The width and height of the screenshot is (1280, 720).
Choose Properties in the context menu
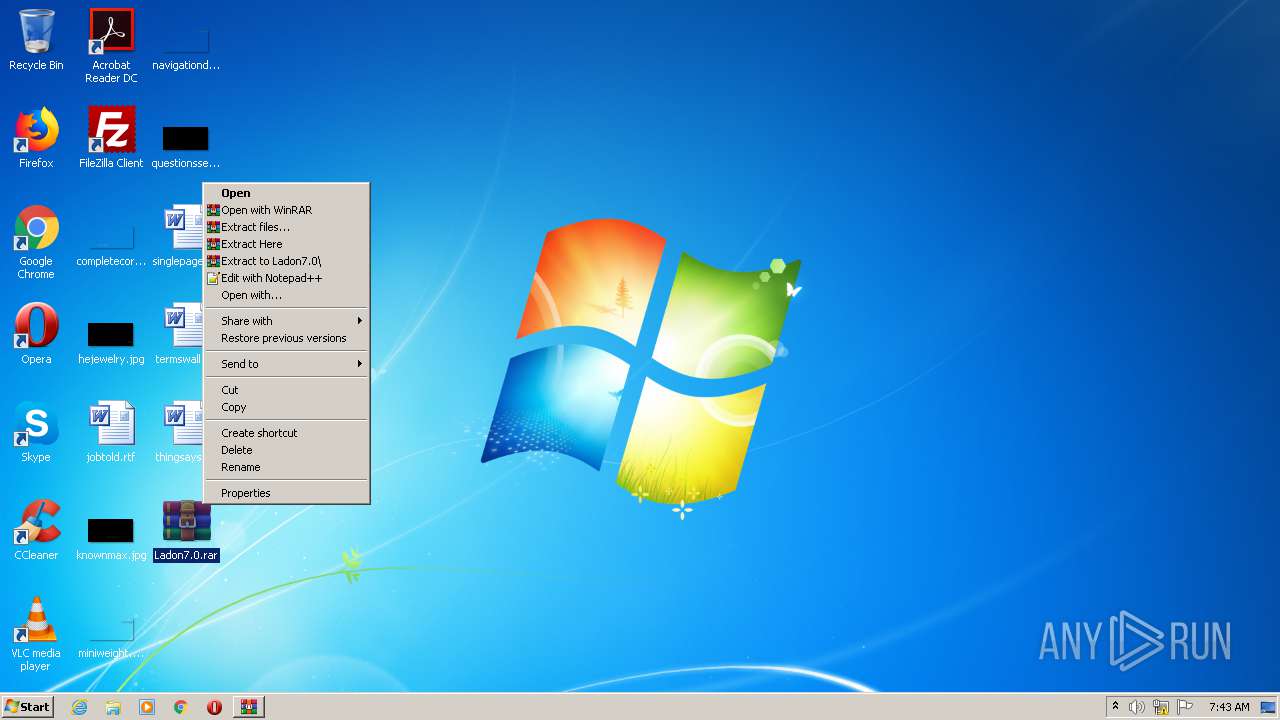(287, 493)
